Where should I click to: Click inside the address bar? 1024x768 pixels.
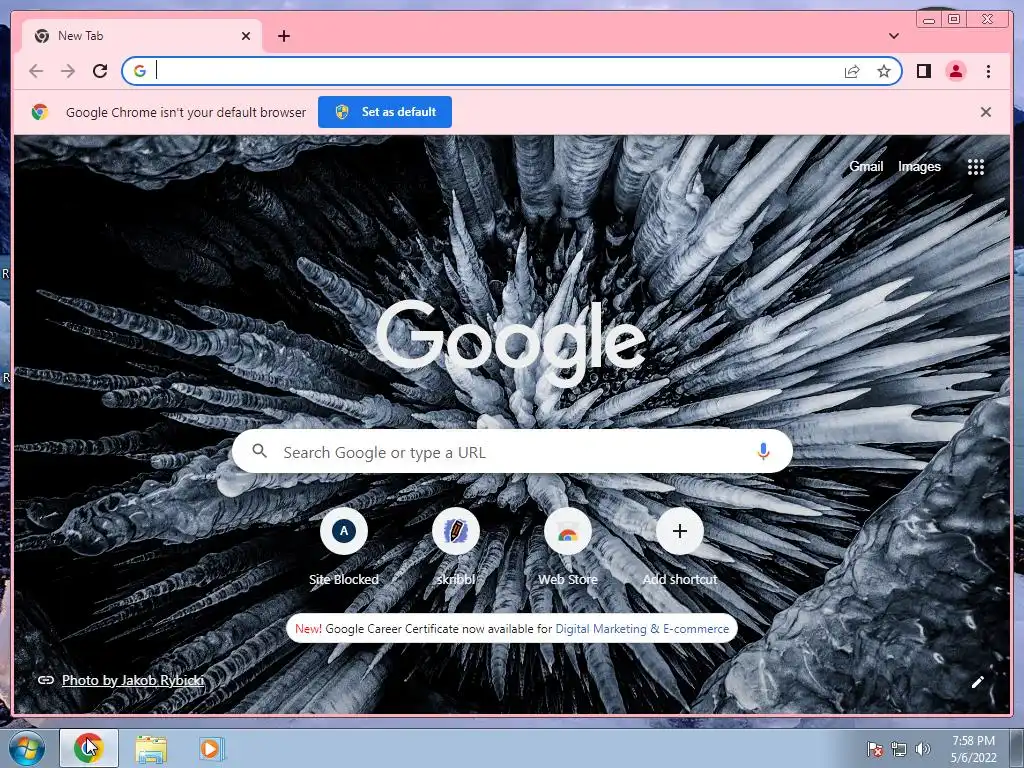(x=512, y=71)
